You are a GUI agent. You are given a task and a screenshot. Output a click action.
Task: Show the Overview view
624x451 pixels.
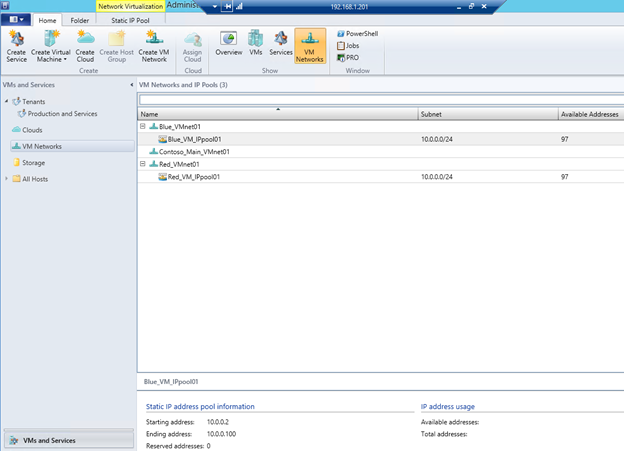click(x=228, y=43)
